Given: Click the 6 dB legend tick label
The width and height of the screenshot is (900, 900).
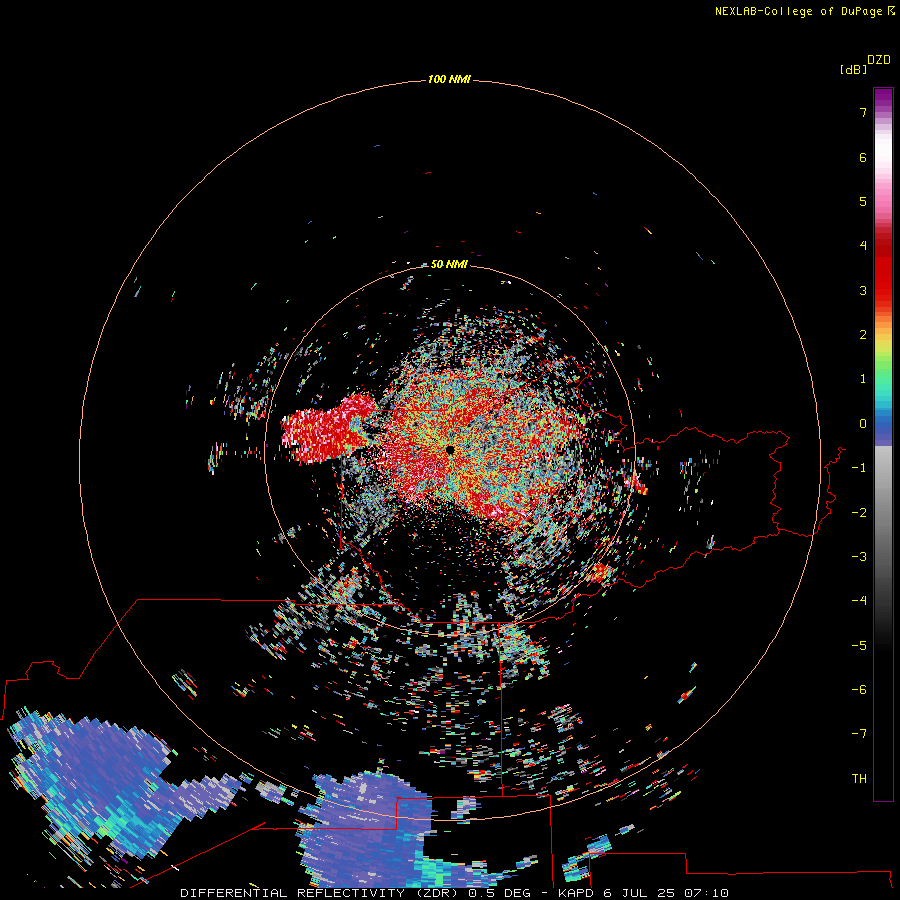Looking at the screenshot, I should [863, 157].
